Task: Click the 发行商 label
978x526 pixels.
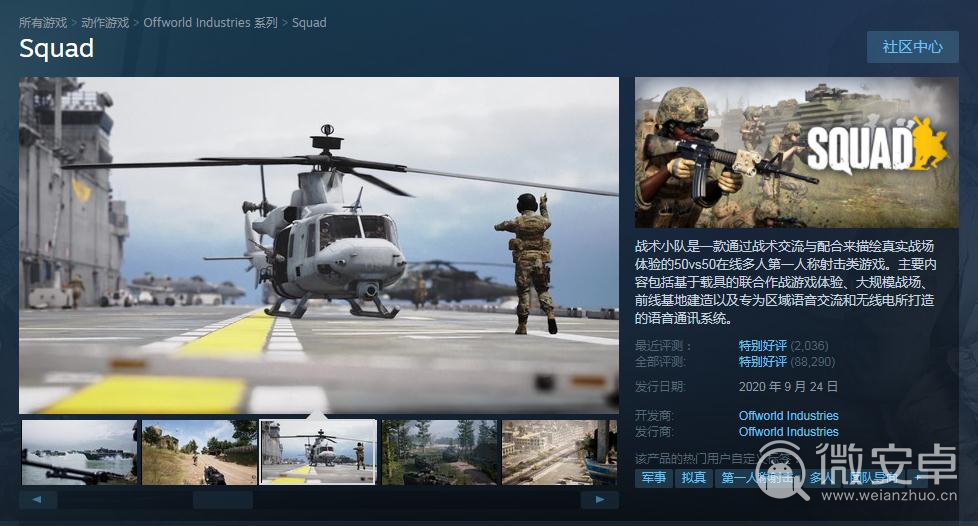Action: pos(654,432)
